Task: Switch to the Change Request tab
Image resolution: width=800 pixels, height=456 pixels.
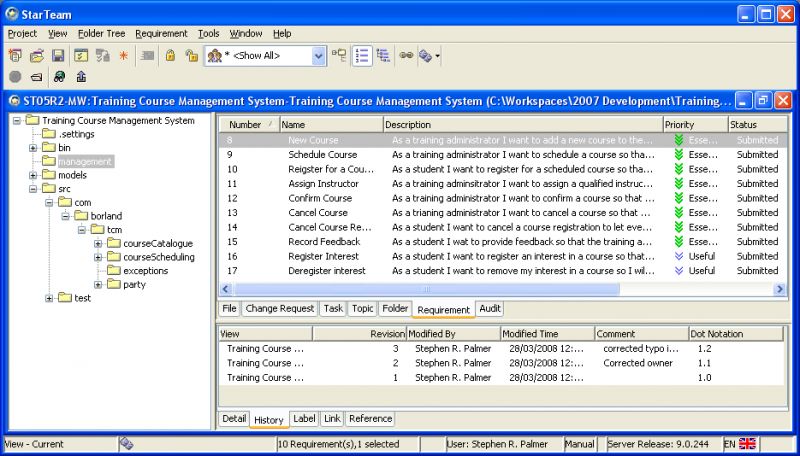Action: [279, 309]
